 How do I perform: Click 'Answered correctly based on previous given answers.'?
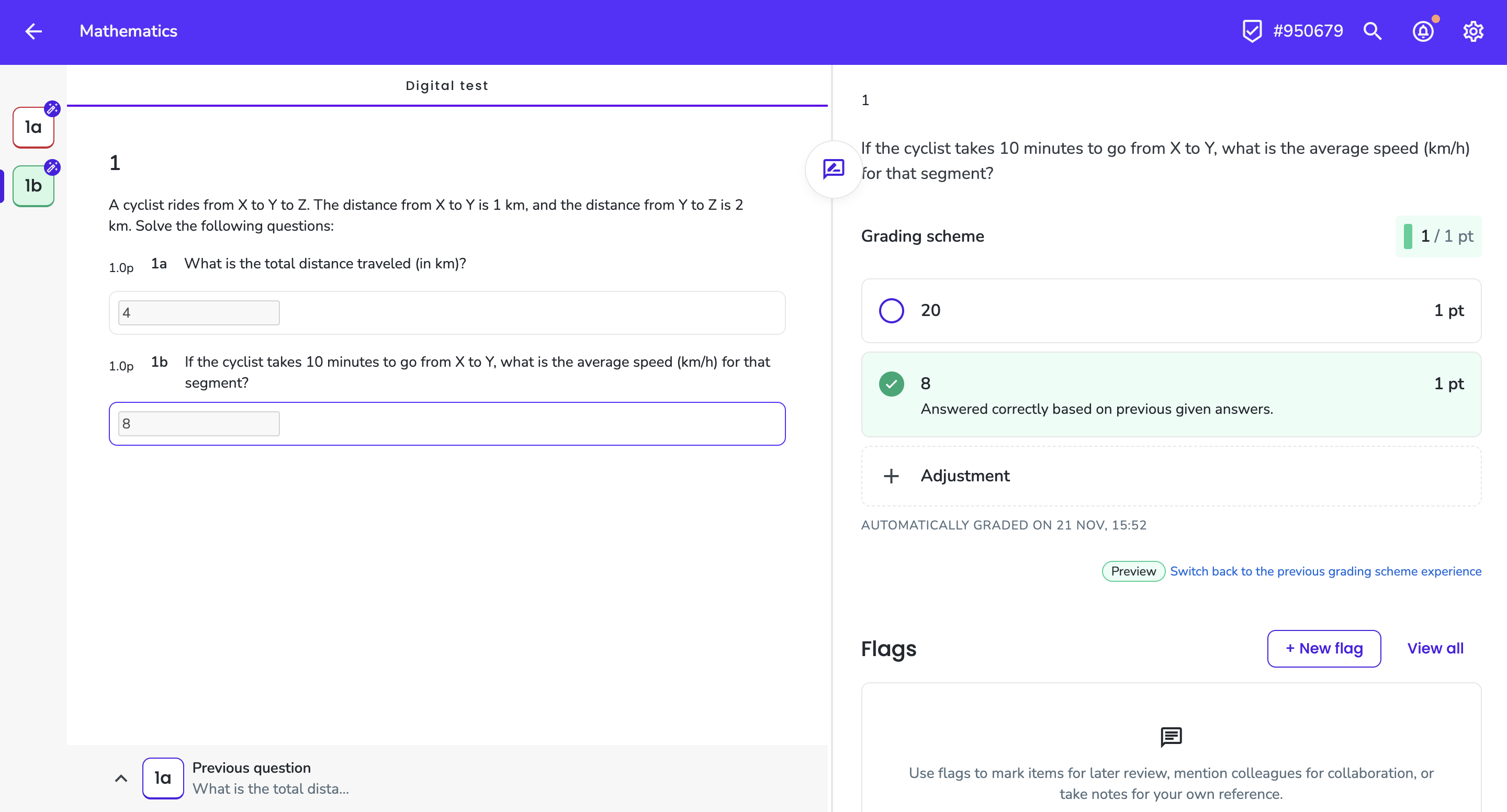tap(1097, 409)
